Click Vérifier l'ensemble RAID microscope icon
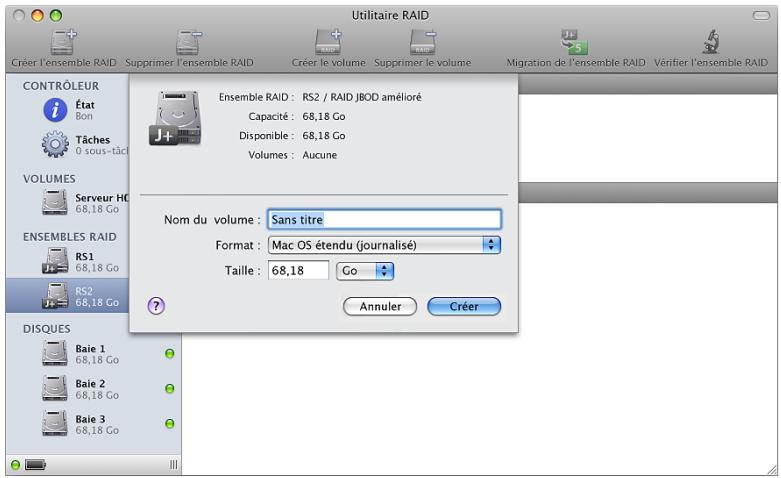 (711, 42)
